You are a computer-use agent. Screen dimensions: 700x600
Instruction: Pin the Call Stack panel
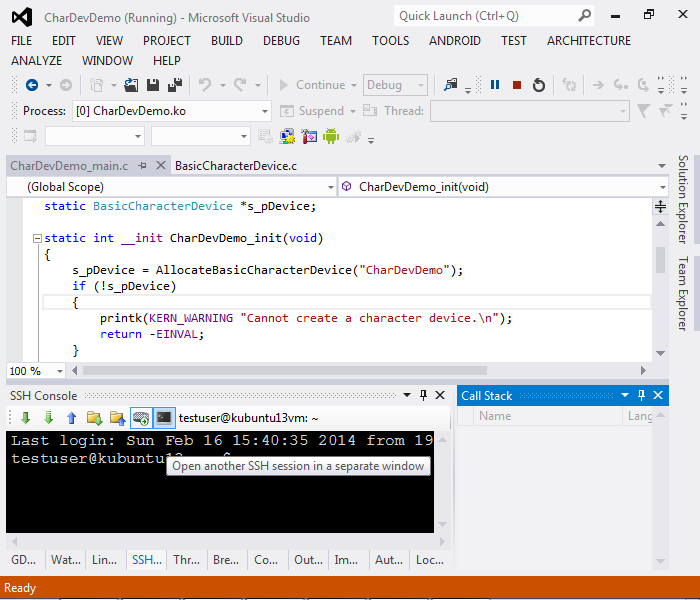coord(641,395)
